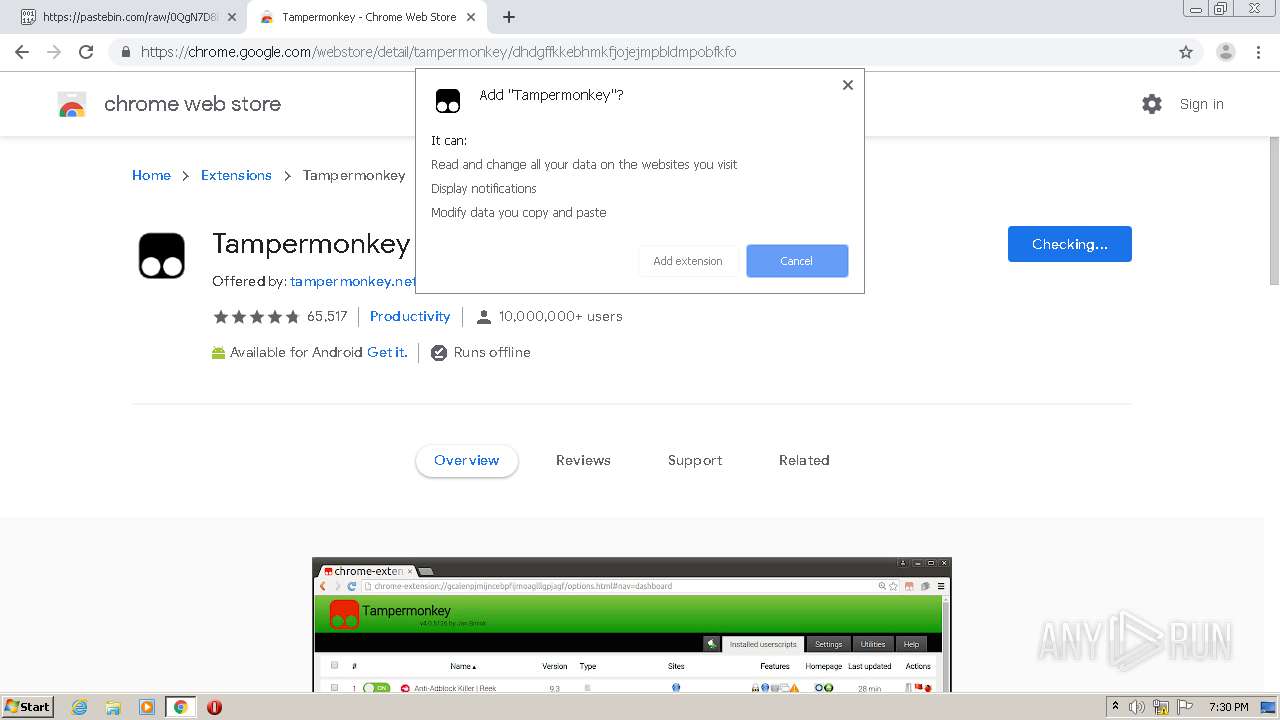The width and height of the screenshot is (1280, 720).
Task: Launch Internet Explorer from taskbar
Action: (79, 707)
